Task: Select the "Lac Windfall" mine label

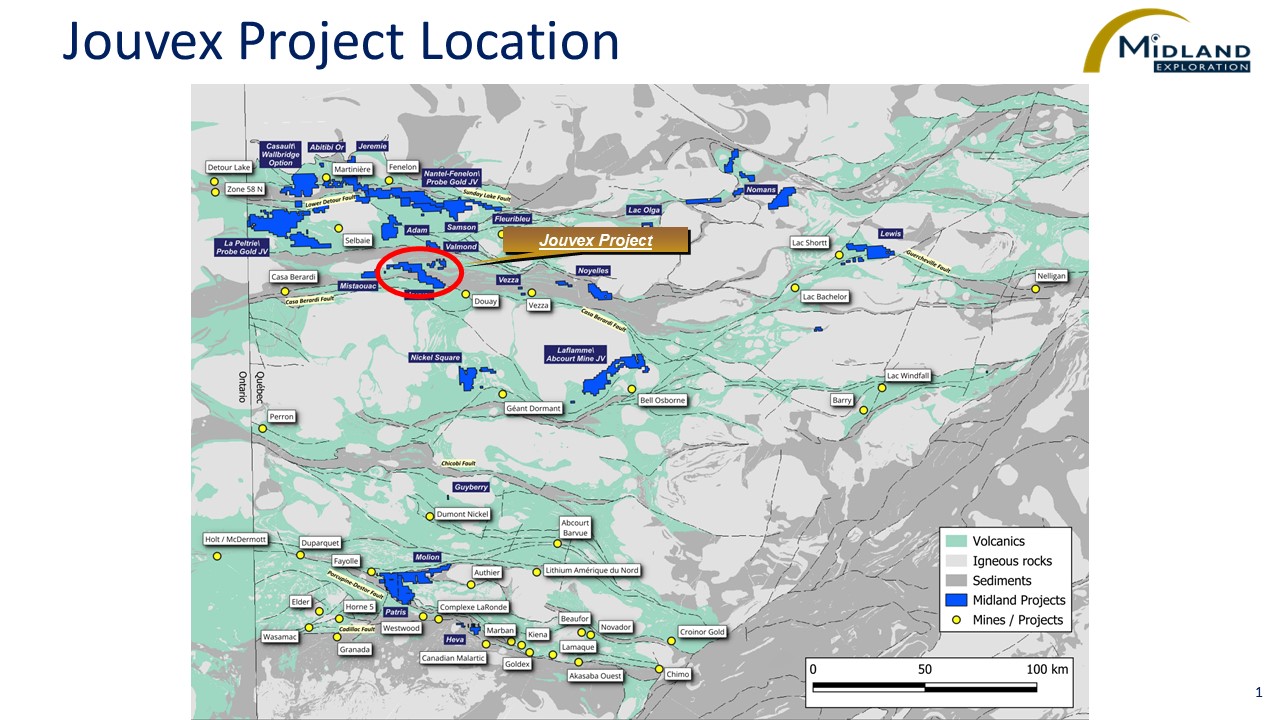Action: pyautogui.click(x=908, y=376)
